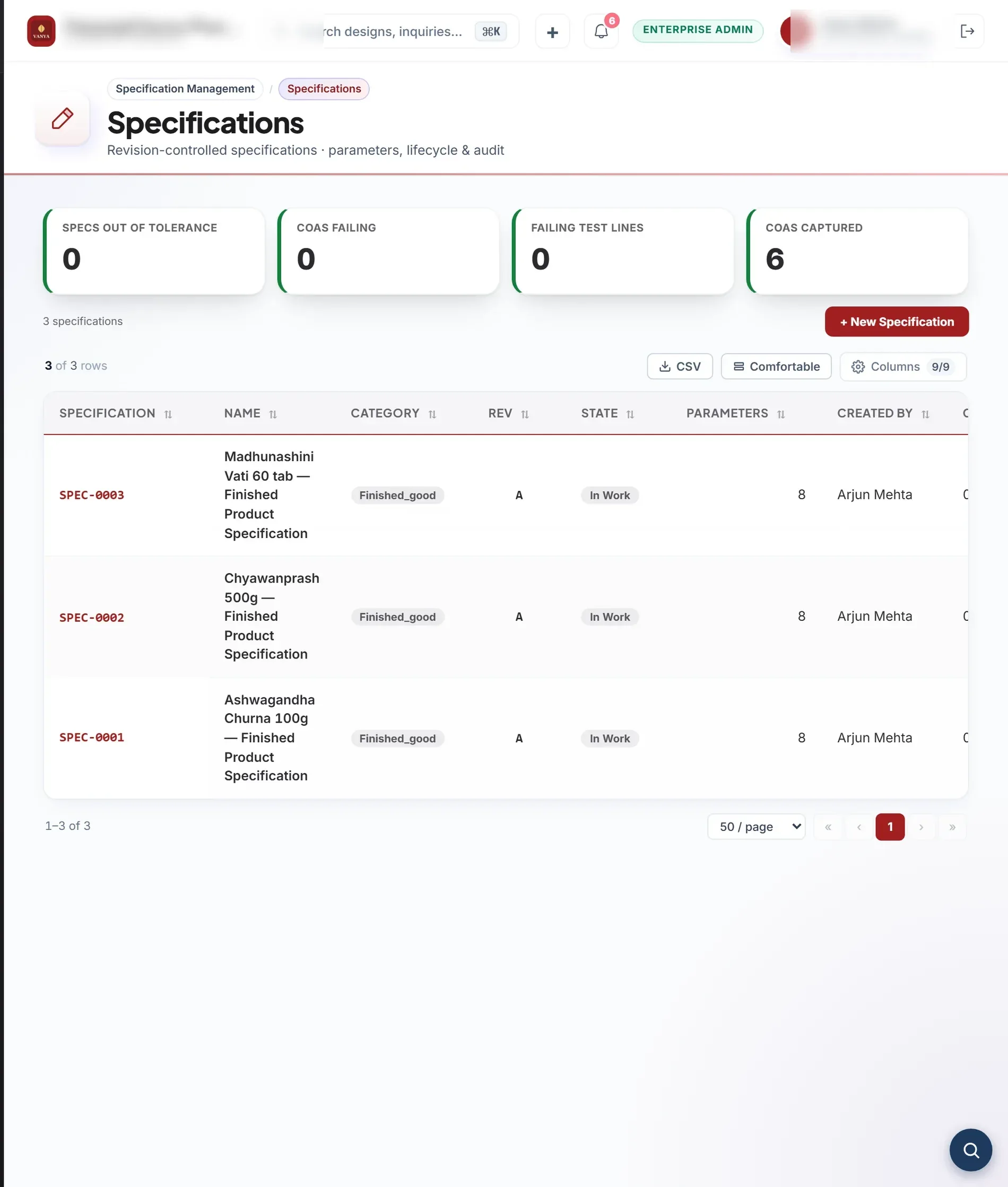The width and height of the screenshot is (1008, 1187).
Task: Click the Specifications breadcrumb pill
Action: [324, 89]
